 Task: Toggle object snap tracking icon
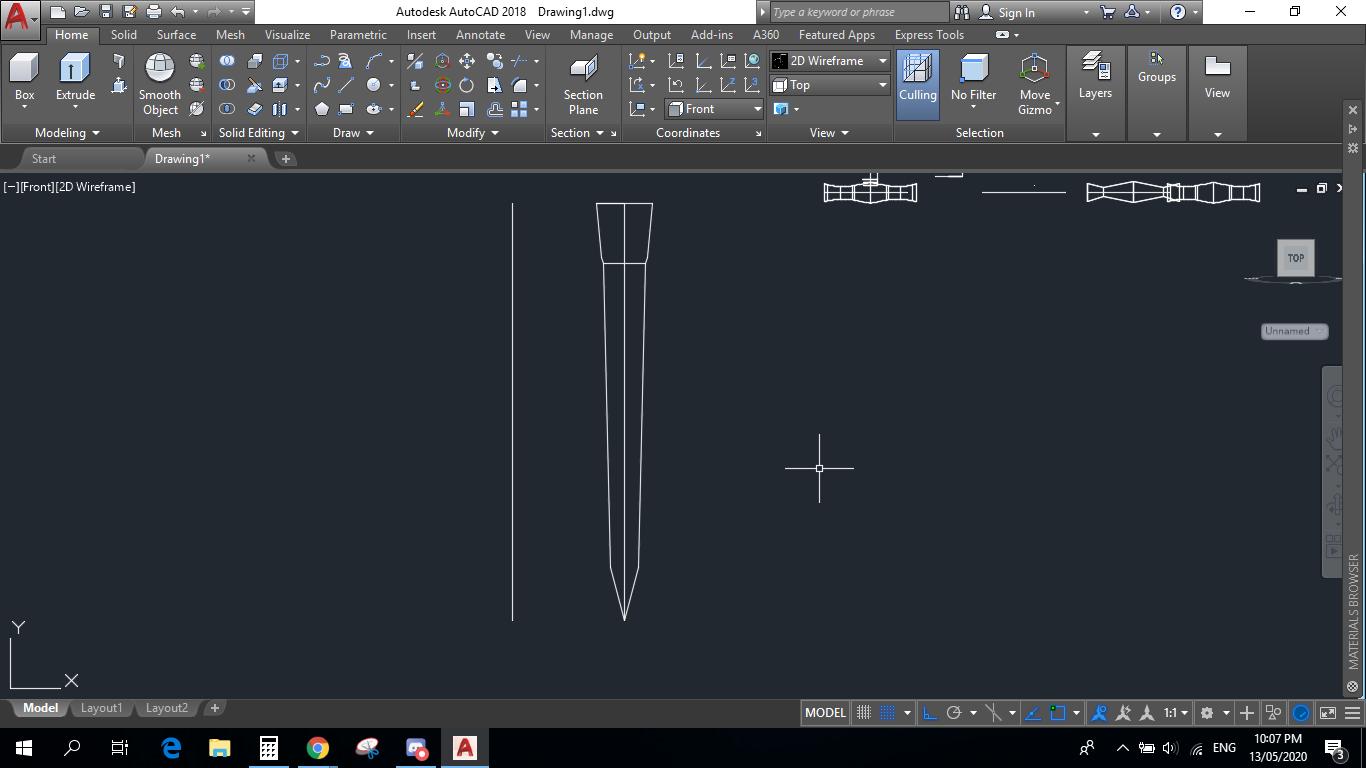tap(1033, 713)
